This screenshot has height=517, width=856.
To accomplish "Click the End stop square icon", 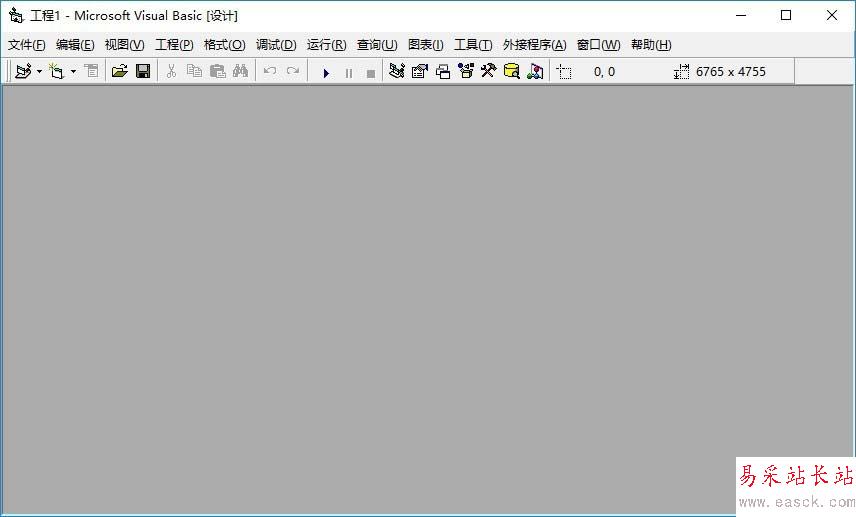I will tap(371, 73).
